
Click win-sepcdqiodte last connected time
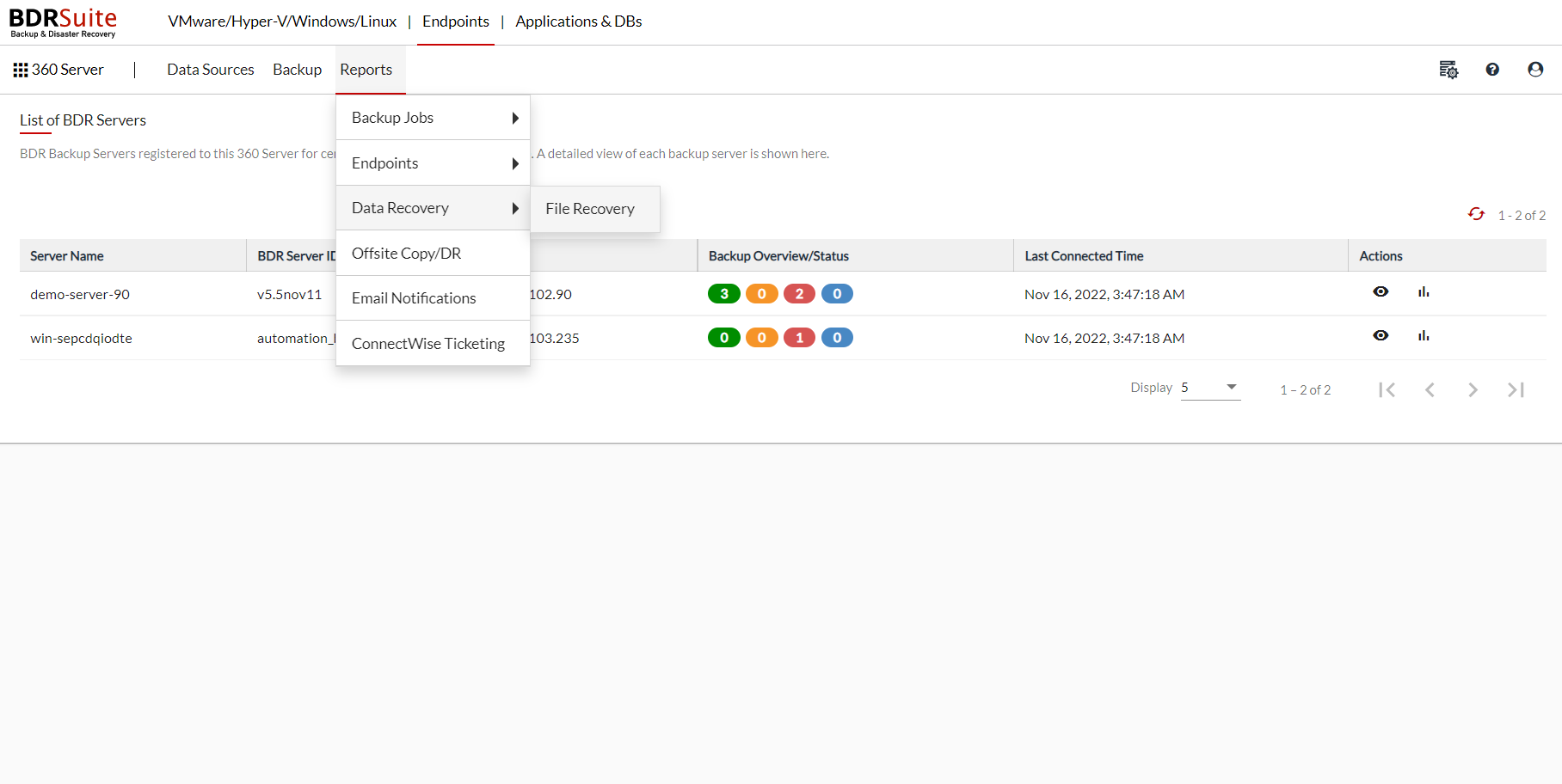click(x=1104, y=339)
